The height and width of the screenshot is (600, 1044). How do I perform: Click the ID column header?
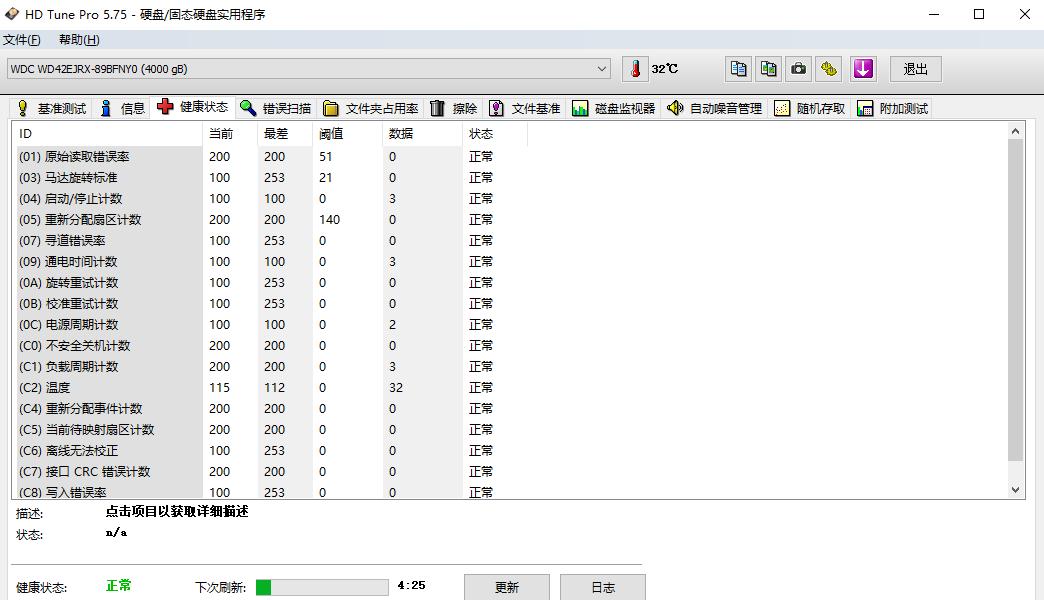108,134
